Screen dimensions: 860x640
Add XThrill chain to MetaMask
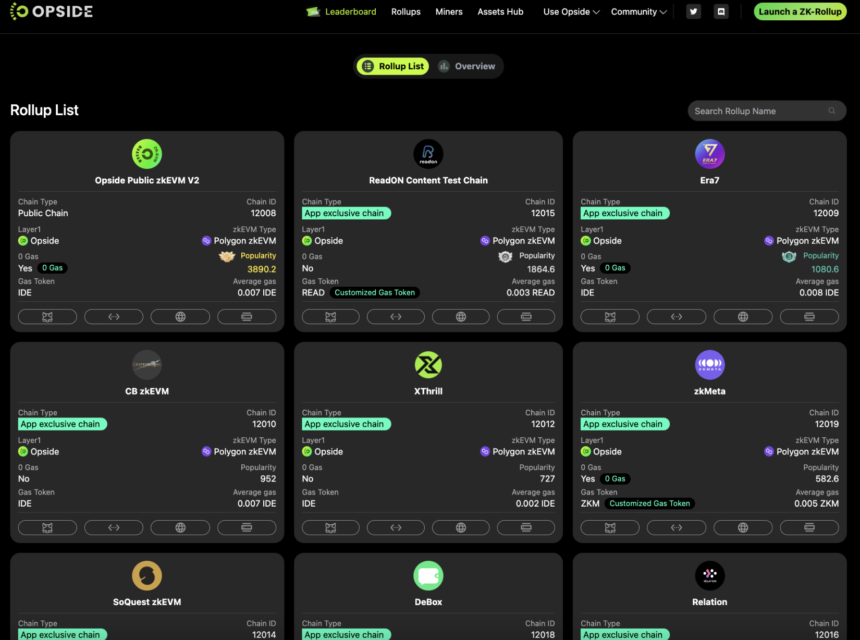(x=331, y=528)
